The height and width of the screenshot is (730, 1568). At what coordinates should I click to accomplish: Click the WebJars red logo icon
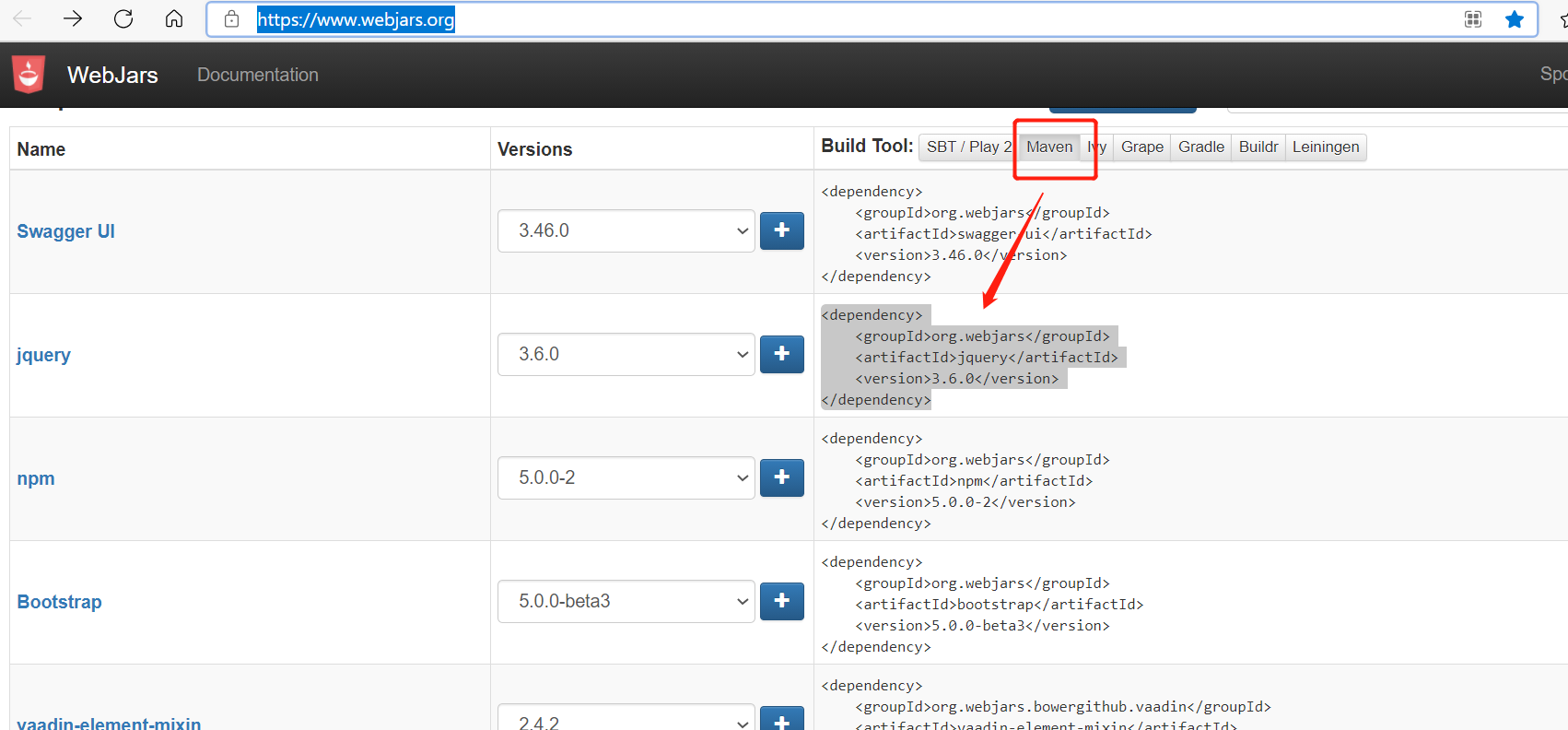coord(29,75)
